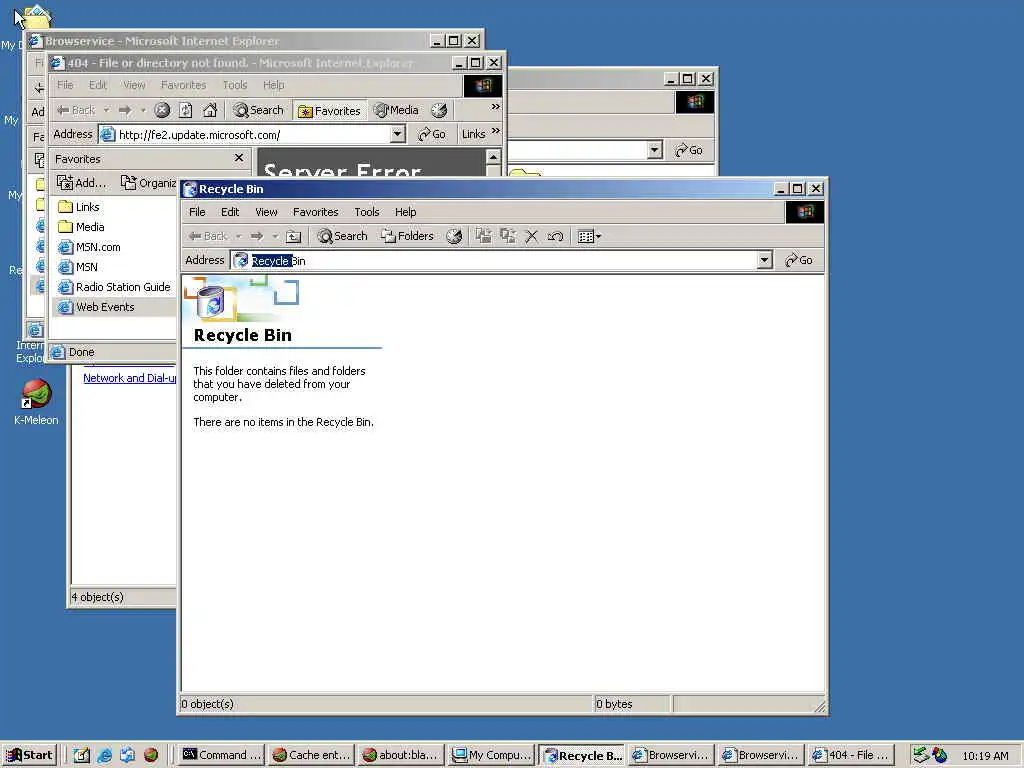Image resolution: width=1024 pixels, height=768 pixels.
Task: Open Favorites menu in 404 IE window
Action: point(184,85)
